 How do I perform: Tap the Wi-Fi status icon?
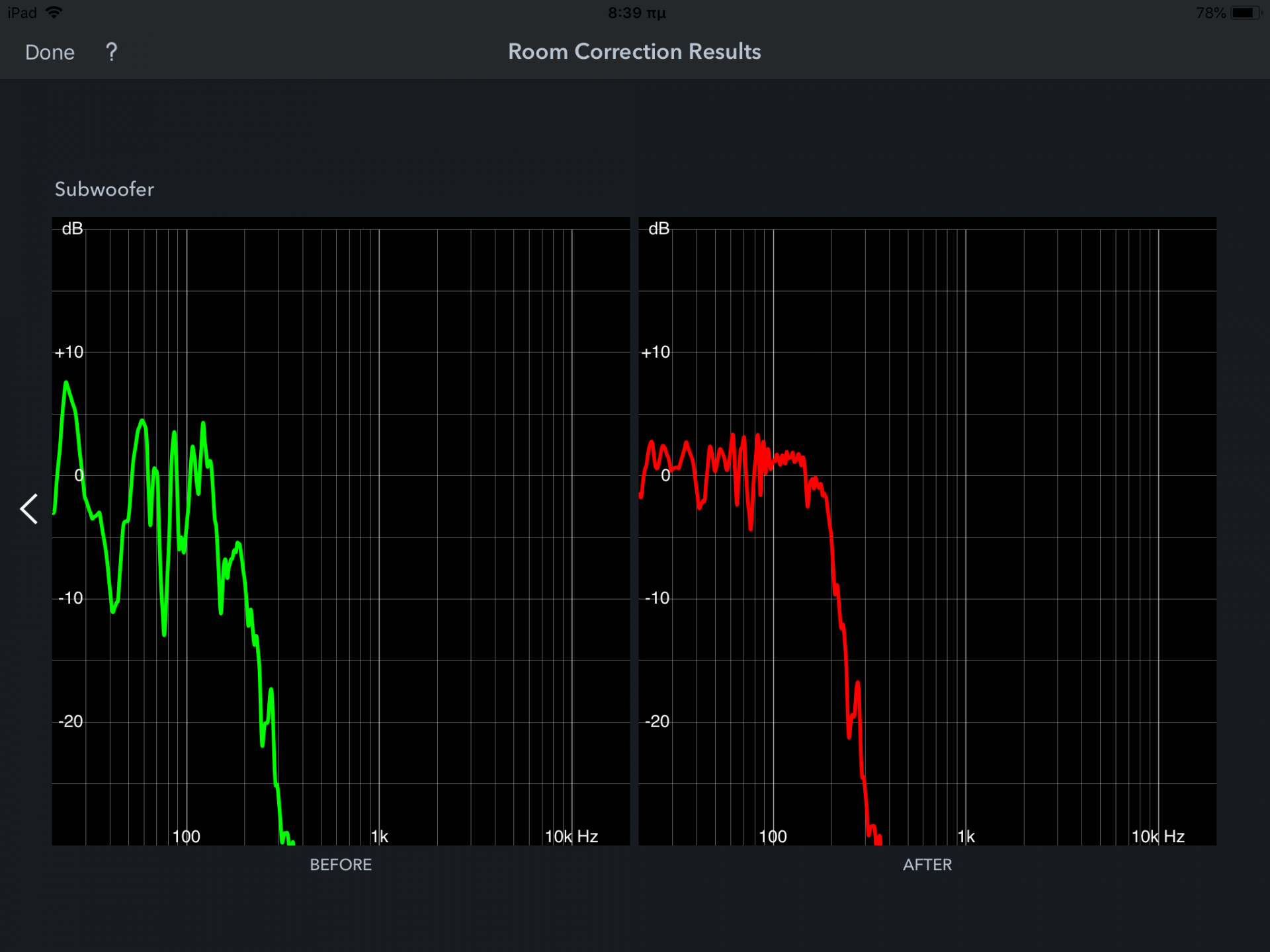(x=54, y=13)
